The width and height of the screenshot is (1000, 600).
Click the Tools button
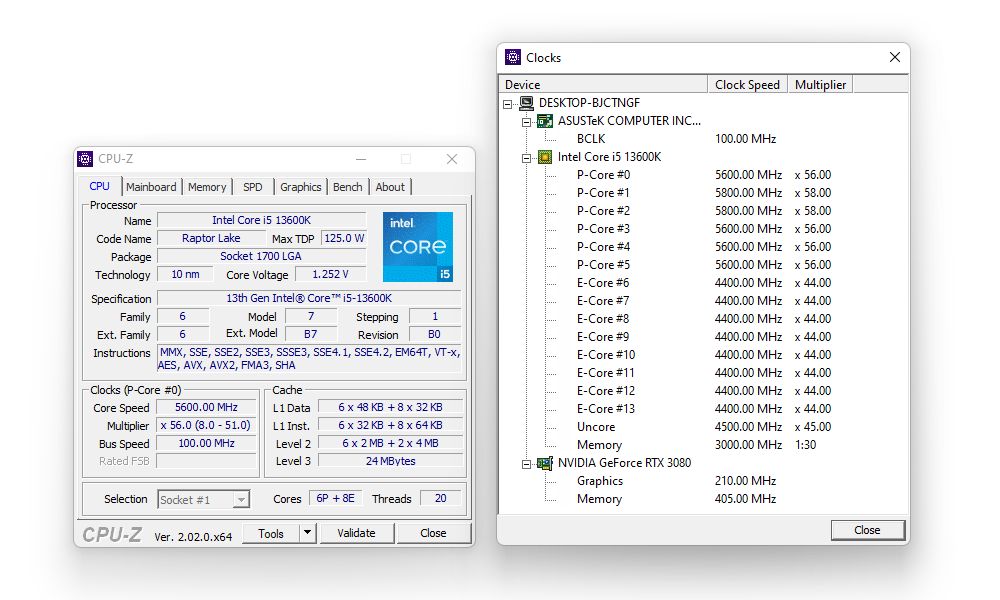271,533
